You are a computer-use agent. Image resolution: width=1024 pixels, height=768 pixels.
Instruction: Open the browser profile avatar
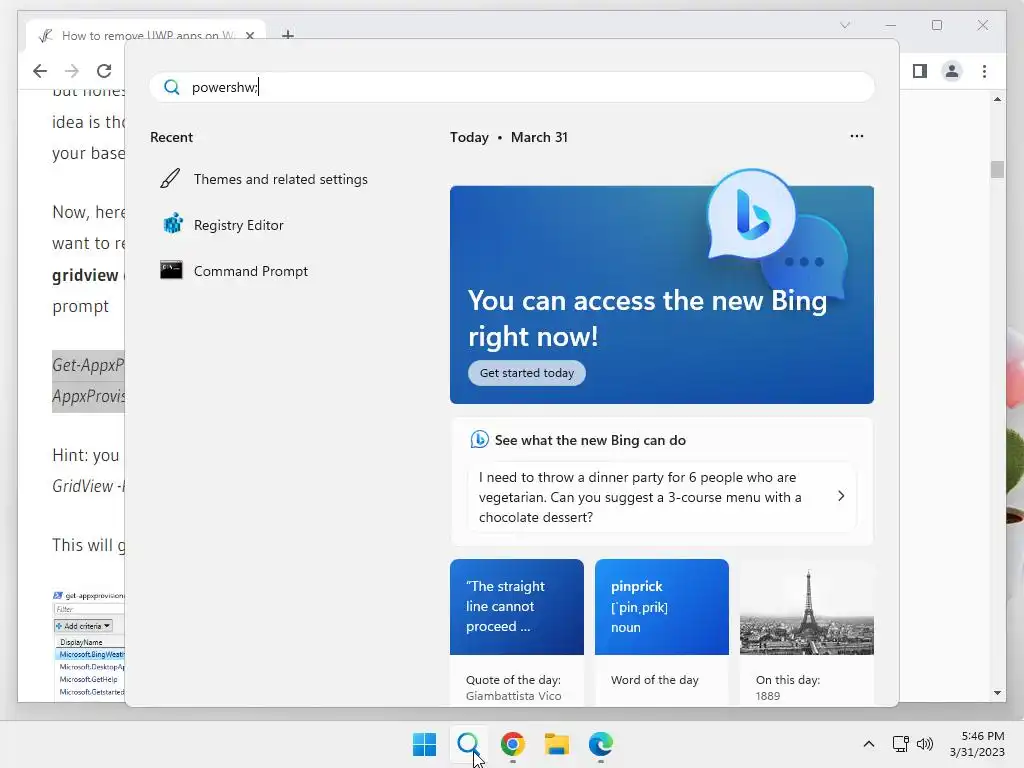tap(952, 71)
